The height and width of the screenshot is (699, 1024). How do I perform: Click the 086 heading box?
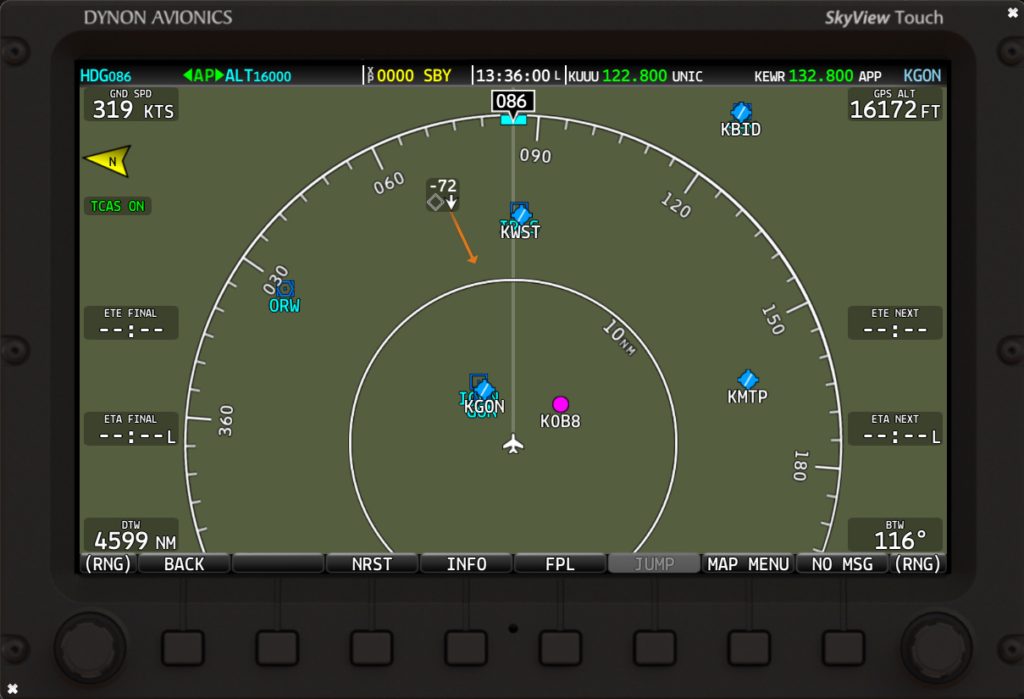pos(513,101)
